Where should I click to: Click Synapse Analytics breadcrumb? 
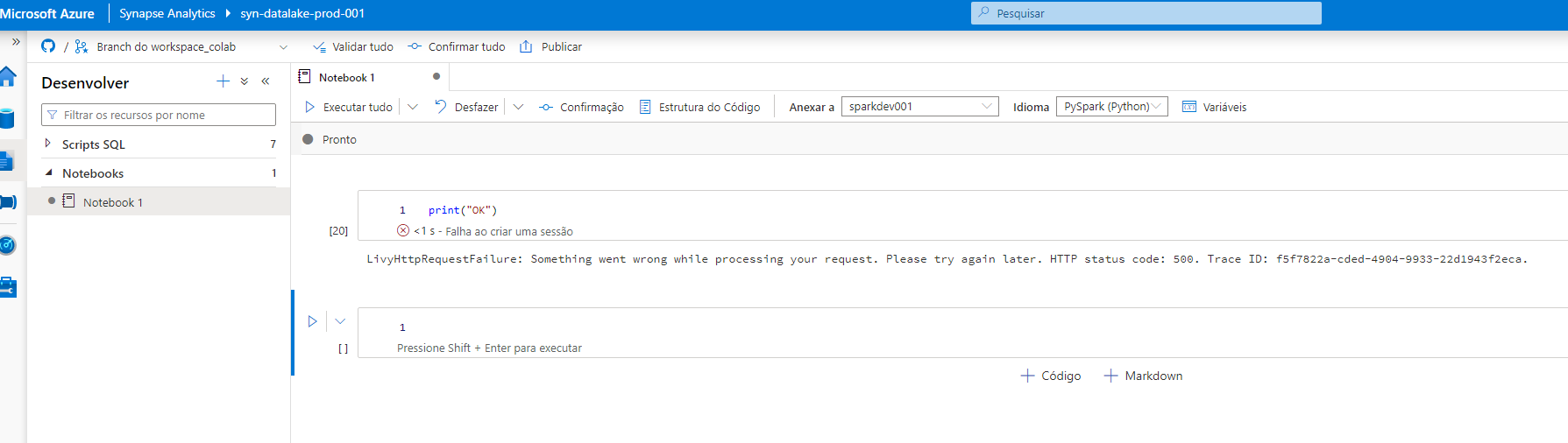click(x=167, y=13)
